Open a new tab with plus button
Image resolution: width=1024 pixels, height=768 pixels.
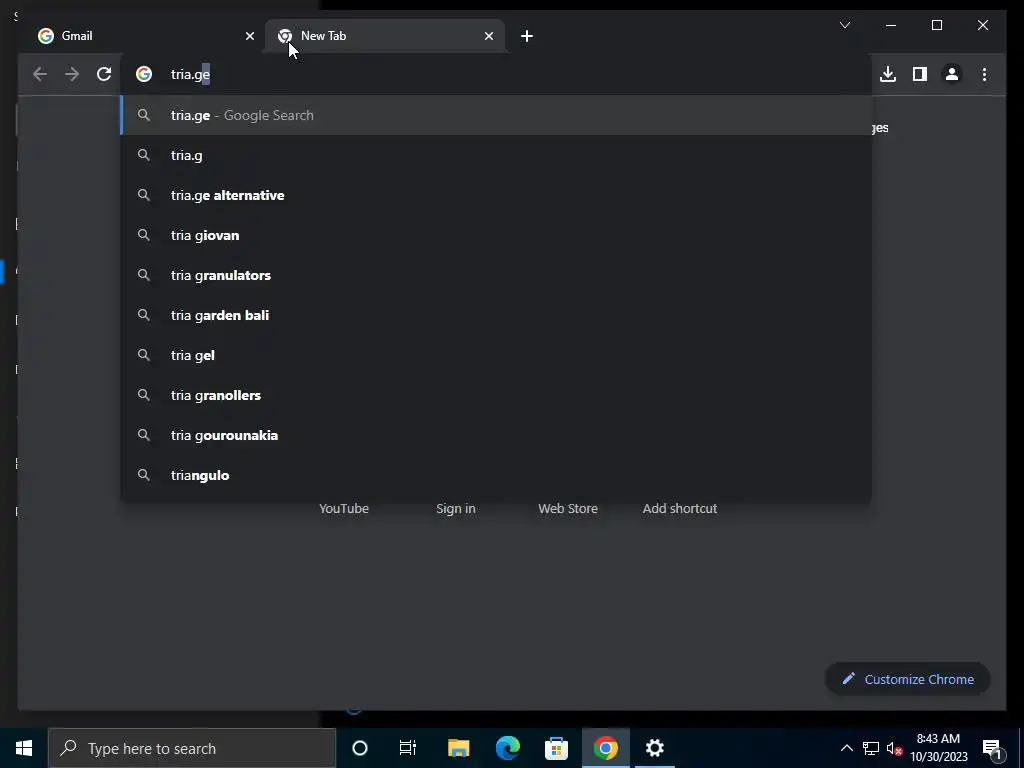pyautogui.click(x=527, y=37)
